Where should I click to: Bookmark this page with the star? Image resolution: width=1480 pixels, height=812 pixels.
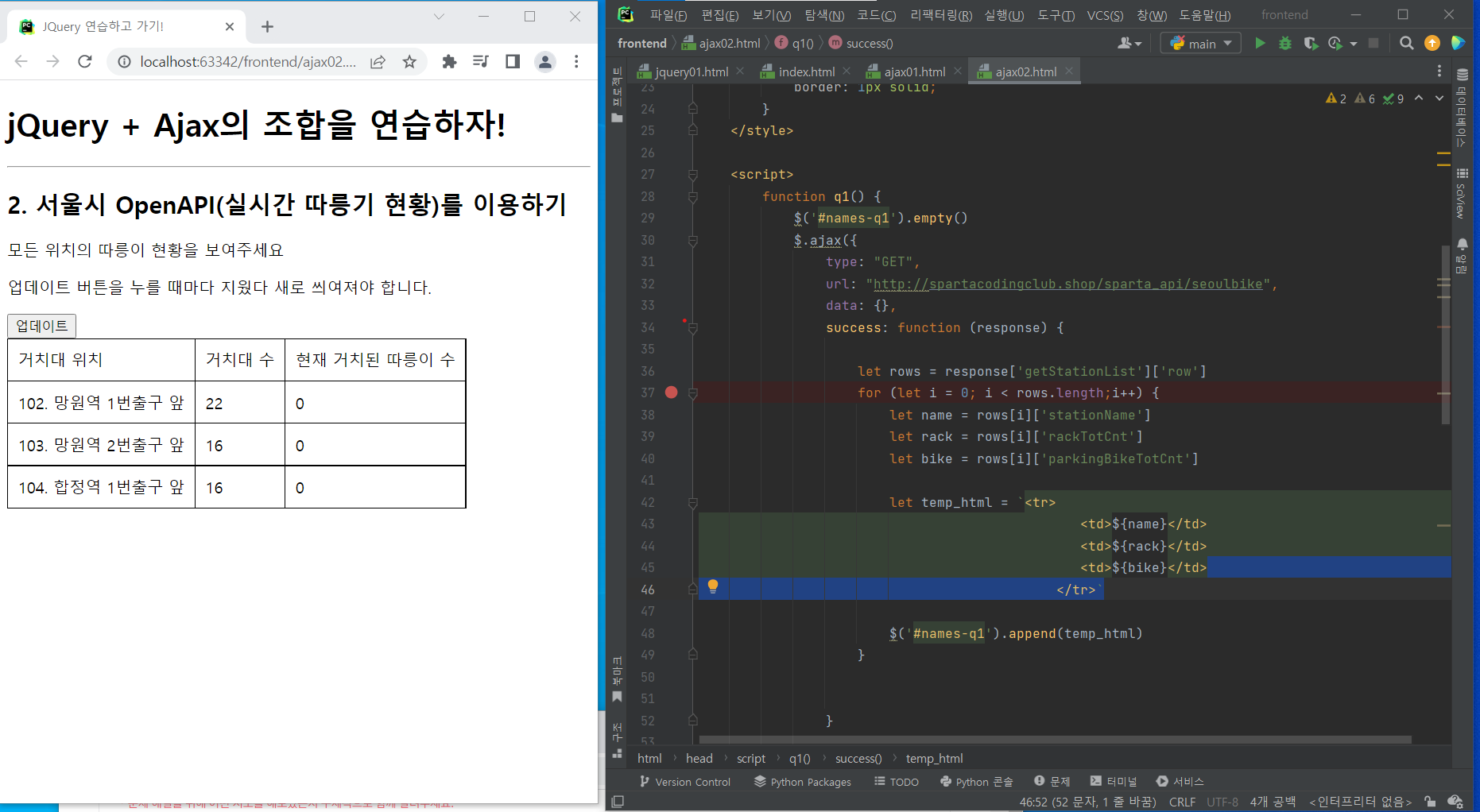(409, 61)
